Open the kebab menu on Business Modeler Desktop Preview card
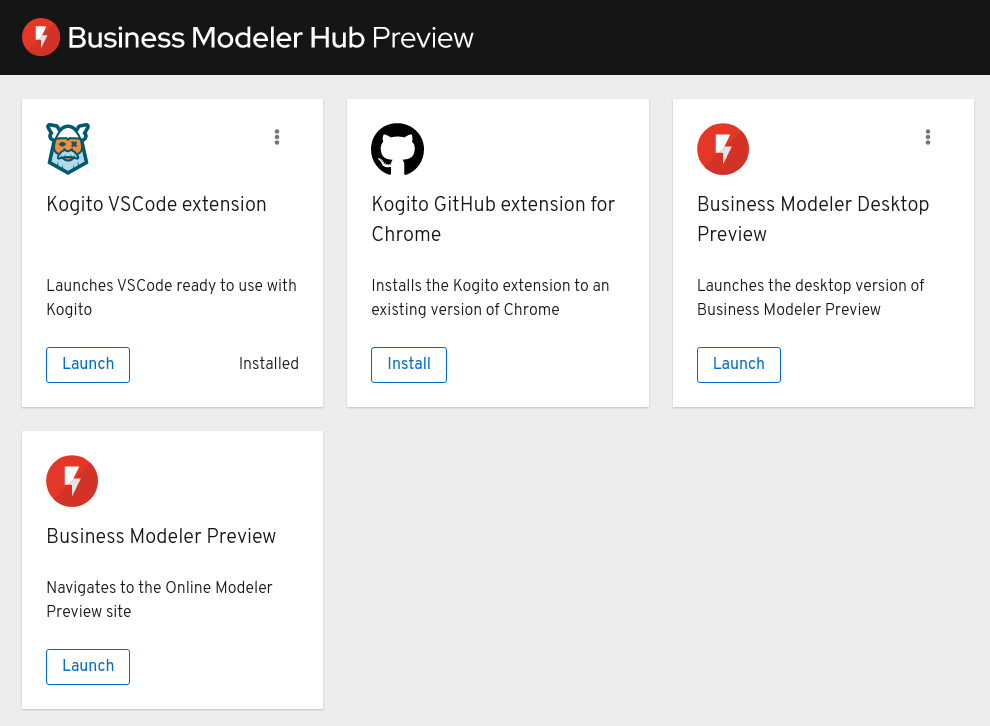990x726 pixels. 928,137
